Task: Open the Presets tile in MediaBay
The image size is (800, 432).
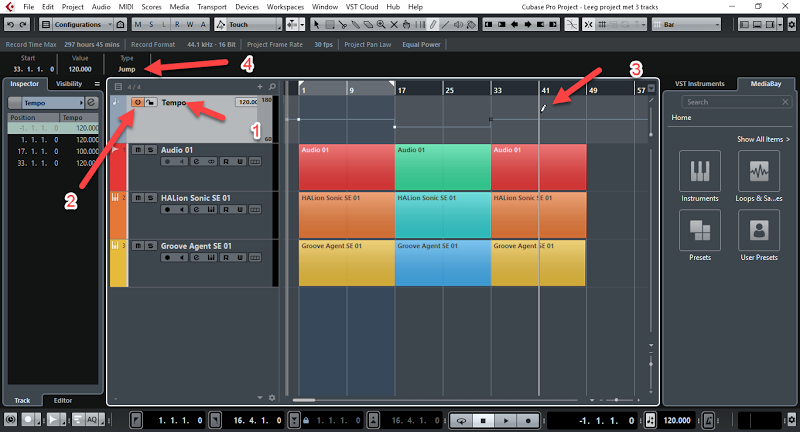Action: click(699, 230)
